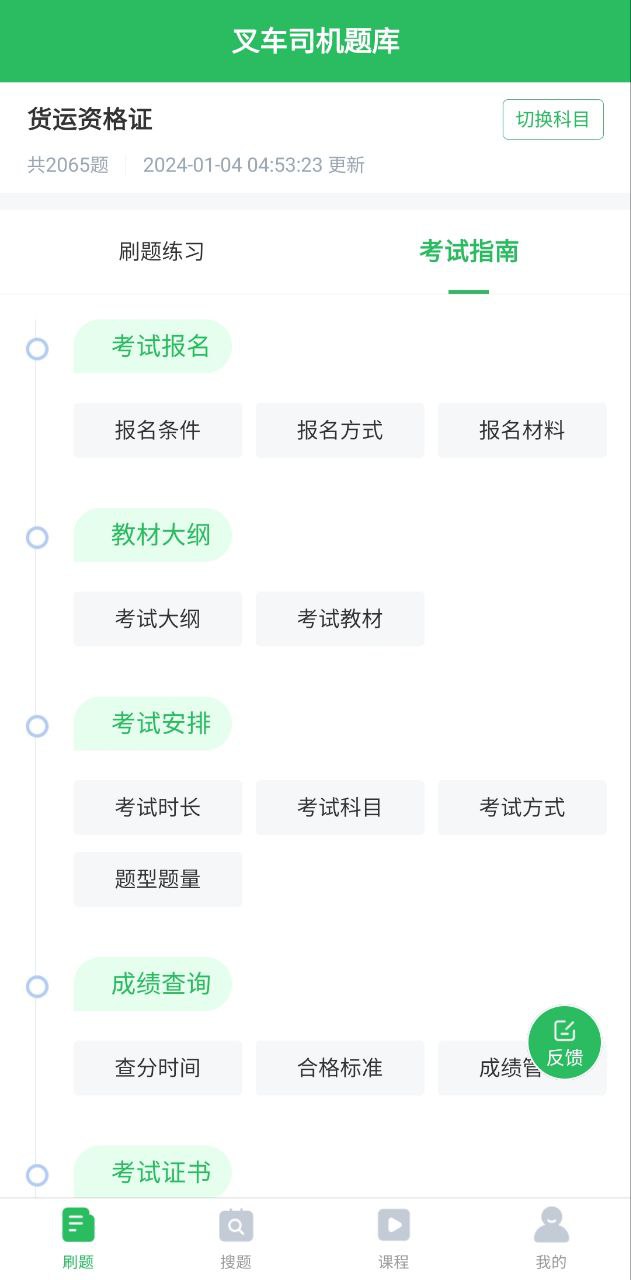Open the 搜题 search icon
The width and height of the screenshot is (631, 1280).
click(x=236, y=1225)
